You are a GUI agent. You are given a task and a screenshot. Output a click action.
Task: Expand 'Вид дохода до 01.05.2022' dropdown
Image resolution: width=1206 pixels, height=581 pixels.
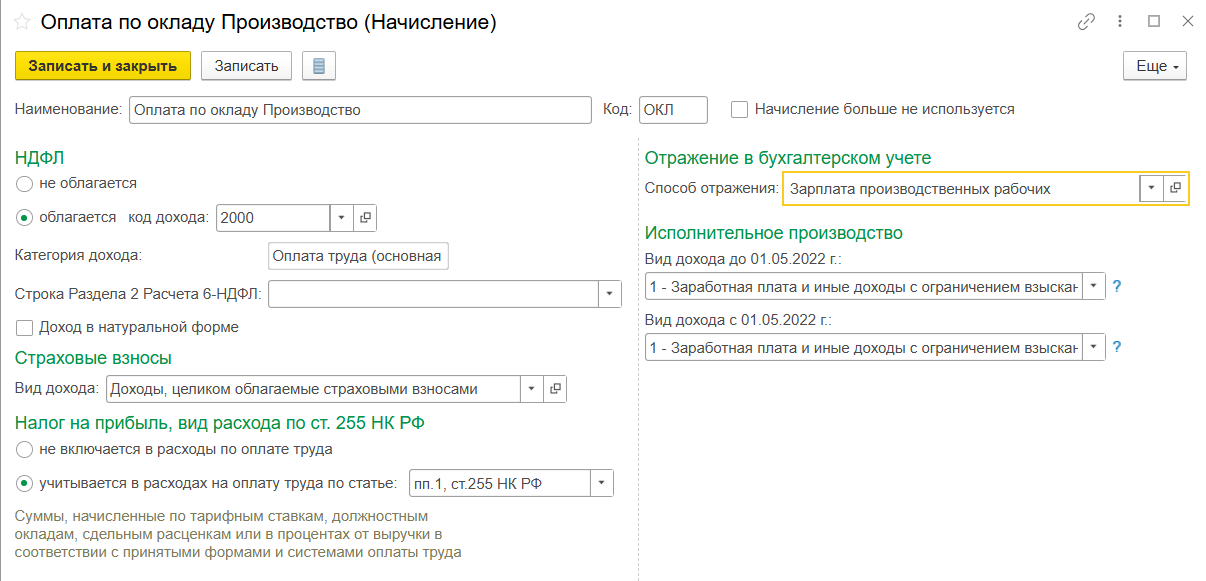[x=1094, y=286]
